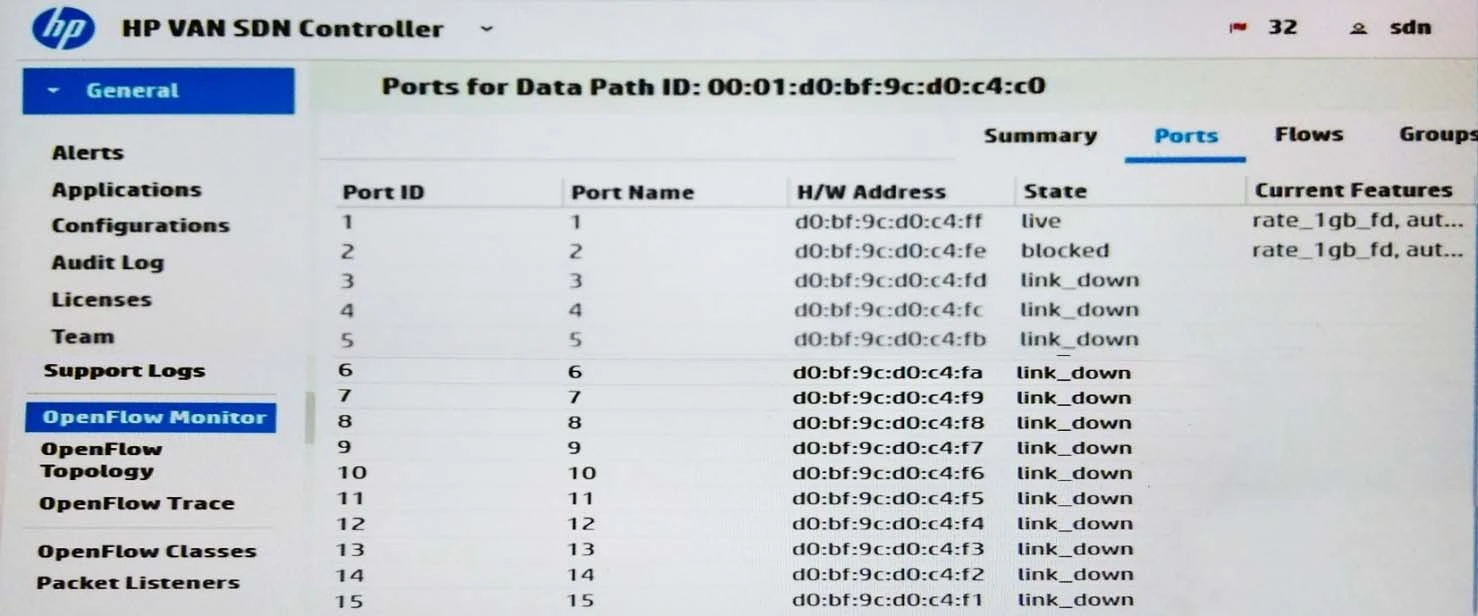This screenshot has width=1478, height=616.
Task: Open Packet Listeners page
Action: tap(138, 583)
